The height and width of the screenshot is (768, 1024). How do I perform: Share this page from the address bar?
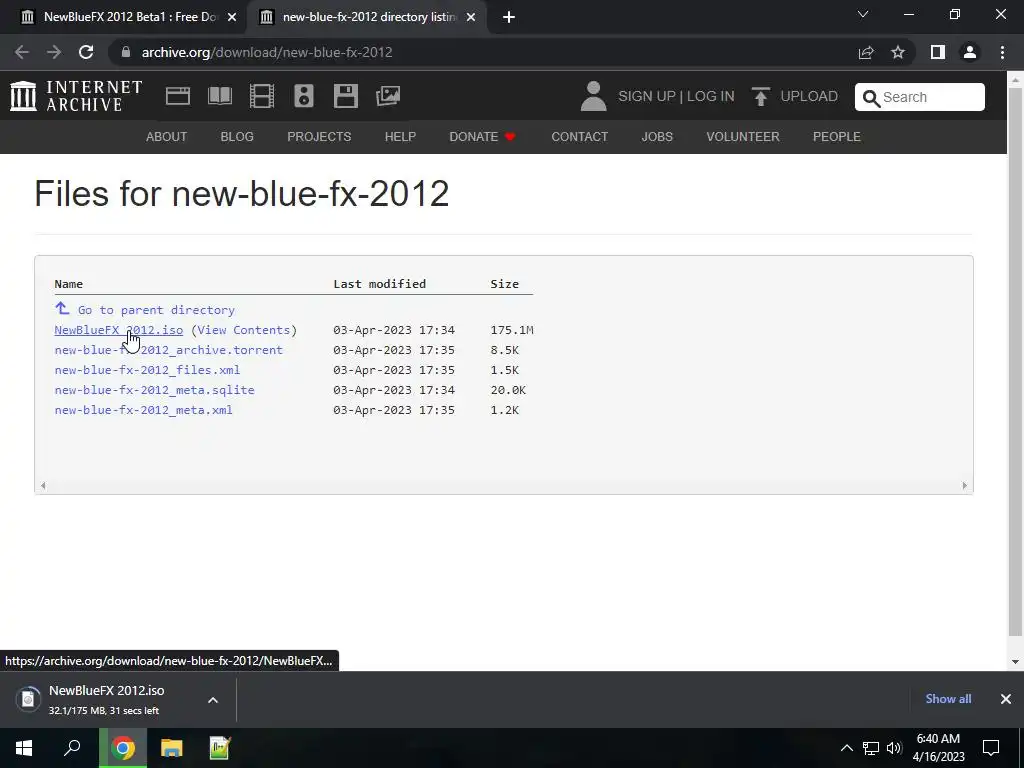866,52
